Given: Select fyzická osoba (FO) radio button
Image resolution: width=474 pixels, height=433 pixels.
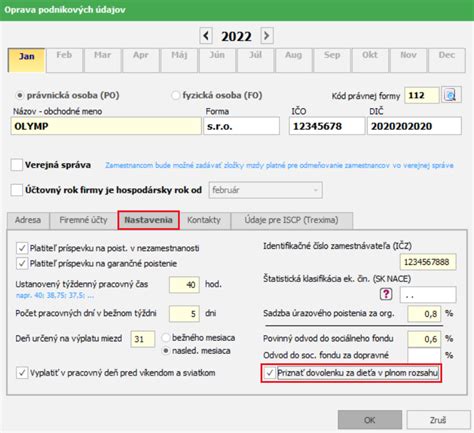Looking at the screenshot, I should pyautogui.click(x=176, y=96).
